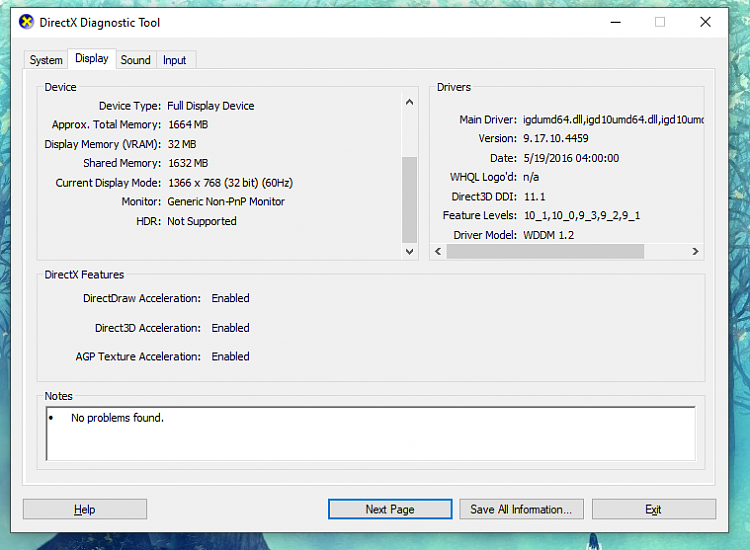The image size is (750, 550).
Task: Click Drivers panel scroll right arrow
Action: [x=695, y=251]
